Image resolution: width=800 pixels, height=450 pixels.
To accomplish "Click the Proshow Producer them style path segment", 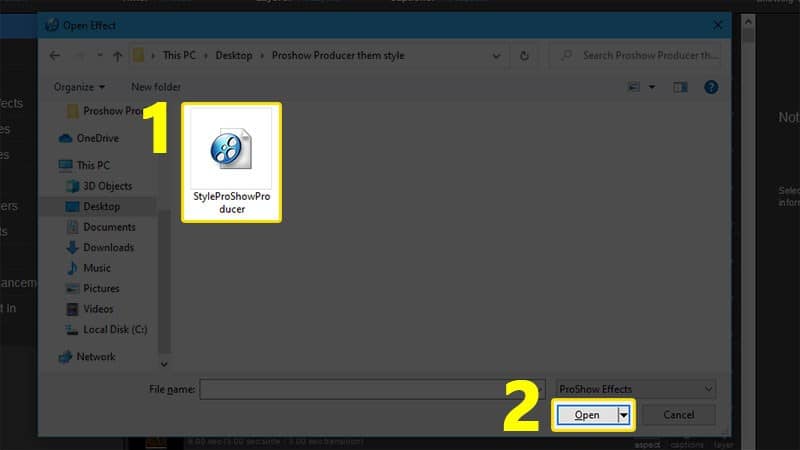I will (338, 55).
